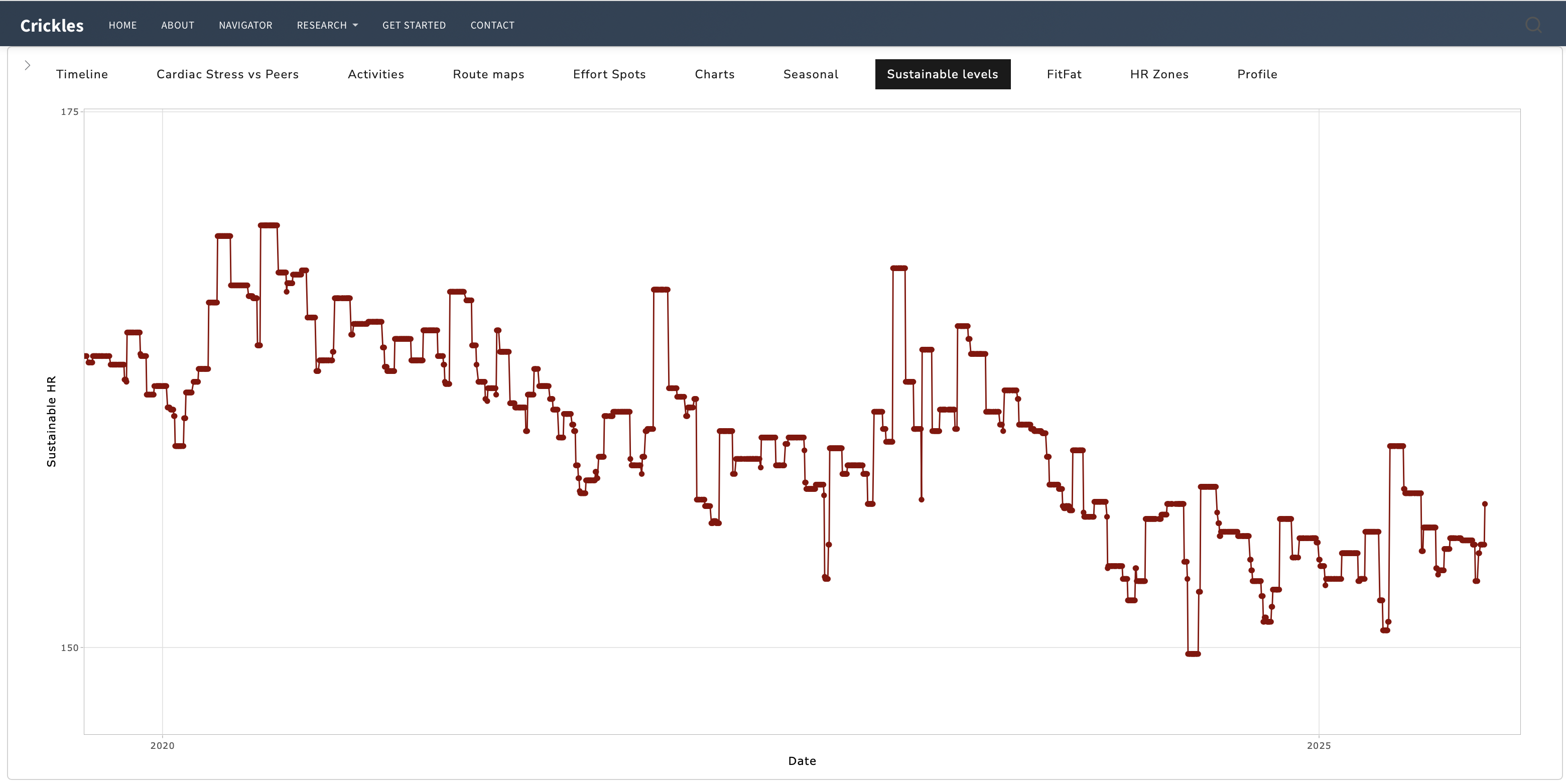
Task: Open the Contact page
Action: click(492, 26)
